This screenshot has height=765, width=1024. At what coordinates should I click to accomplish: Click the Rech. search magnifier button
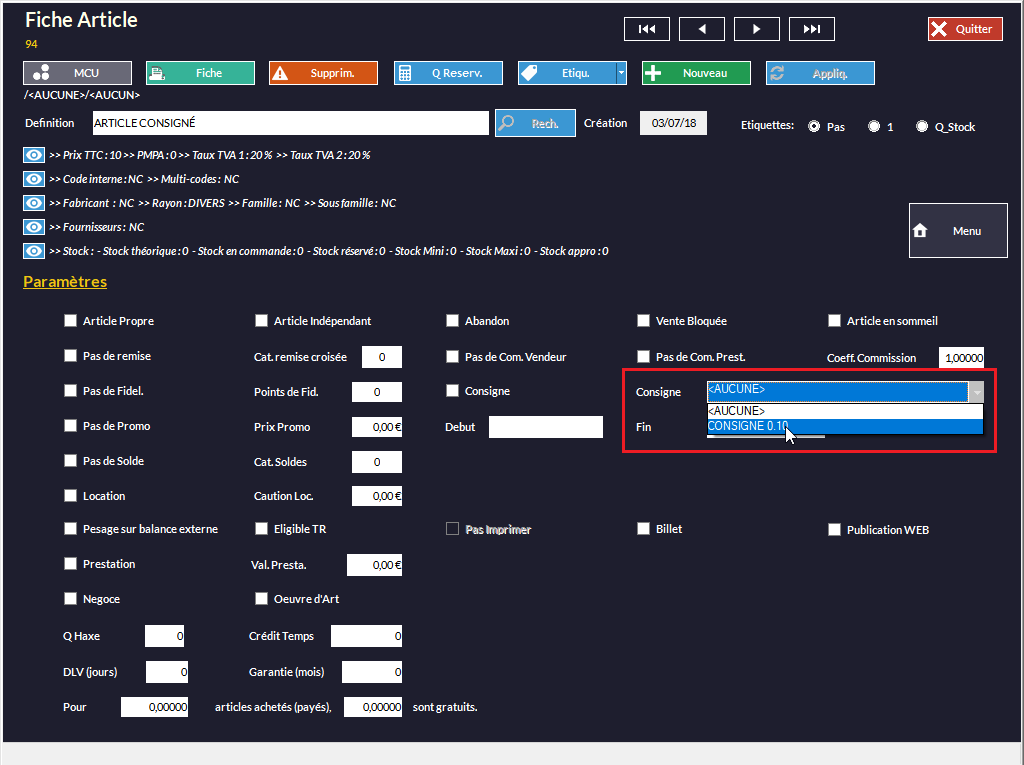coord(535,123)
